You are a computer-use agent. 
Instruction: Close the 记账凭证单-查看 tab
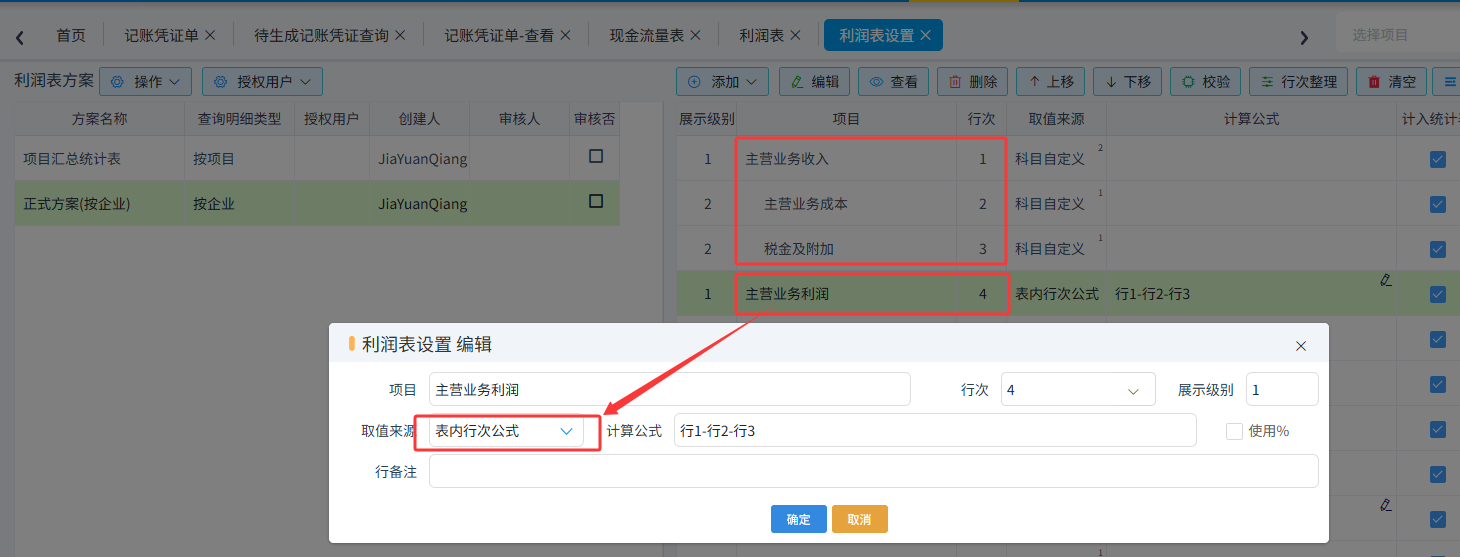pos(565,35)
